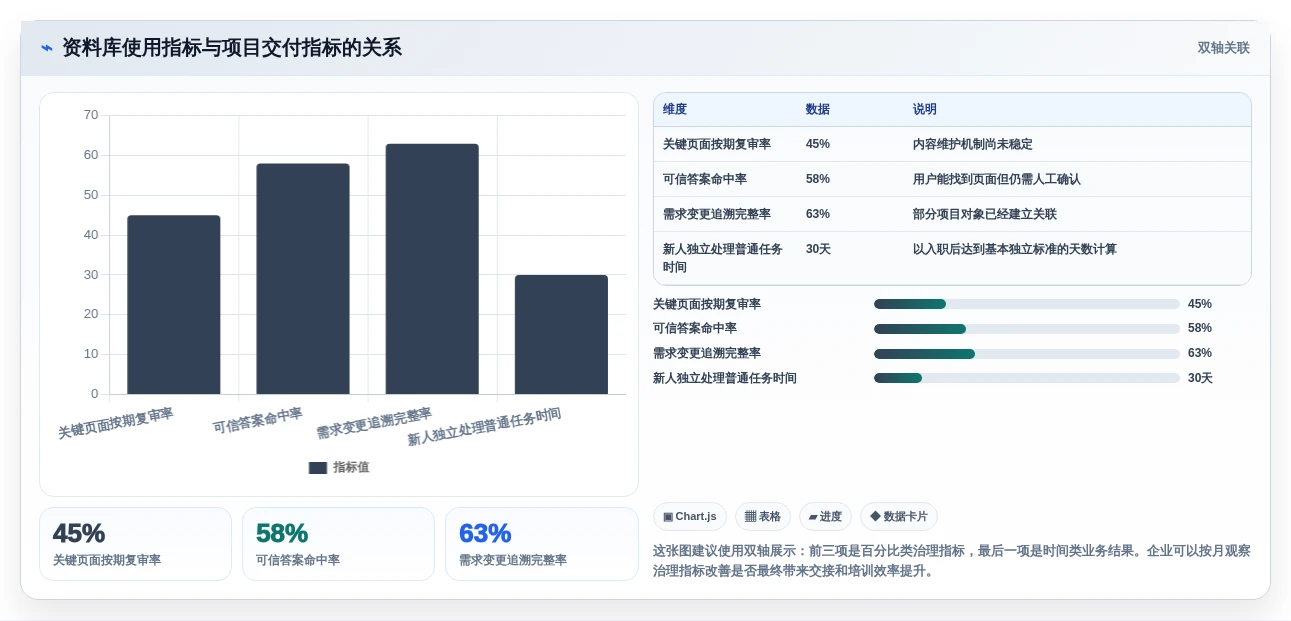The height and width of the screenshot is (621, 1291).
Task: Click the 关键页面按期复审率 x-axis label
Action: pos(116,423)
